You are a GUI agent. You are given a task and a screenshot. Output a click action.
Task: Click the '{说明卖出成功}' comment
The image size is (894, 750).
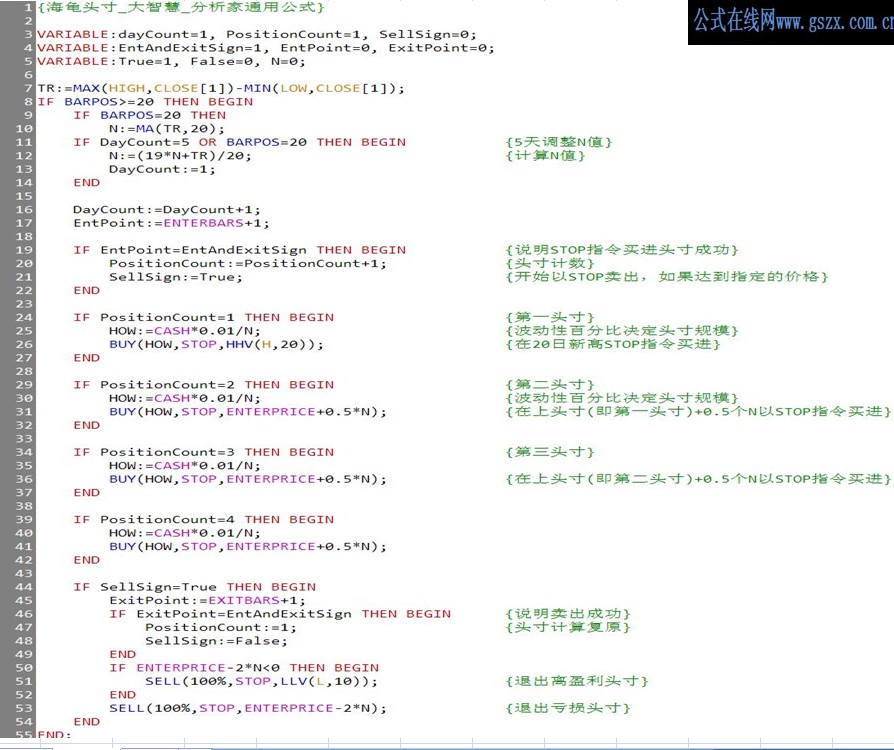(x=568, y=614)
